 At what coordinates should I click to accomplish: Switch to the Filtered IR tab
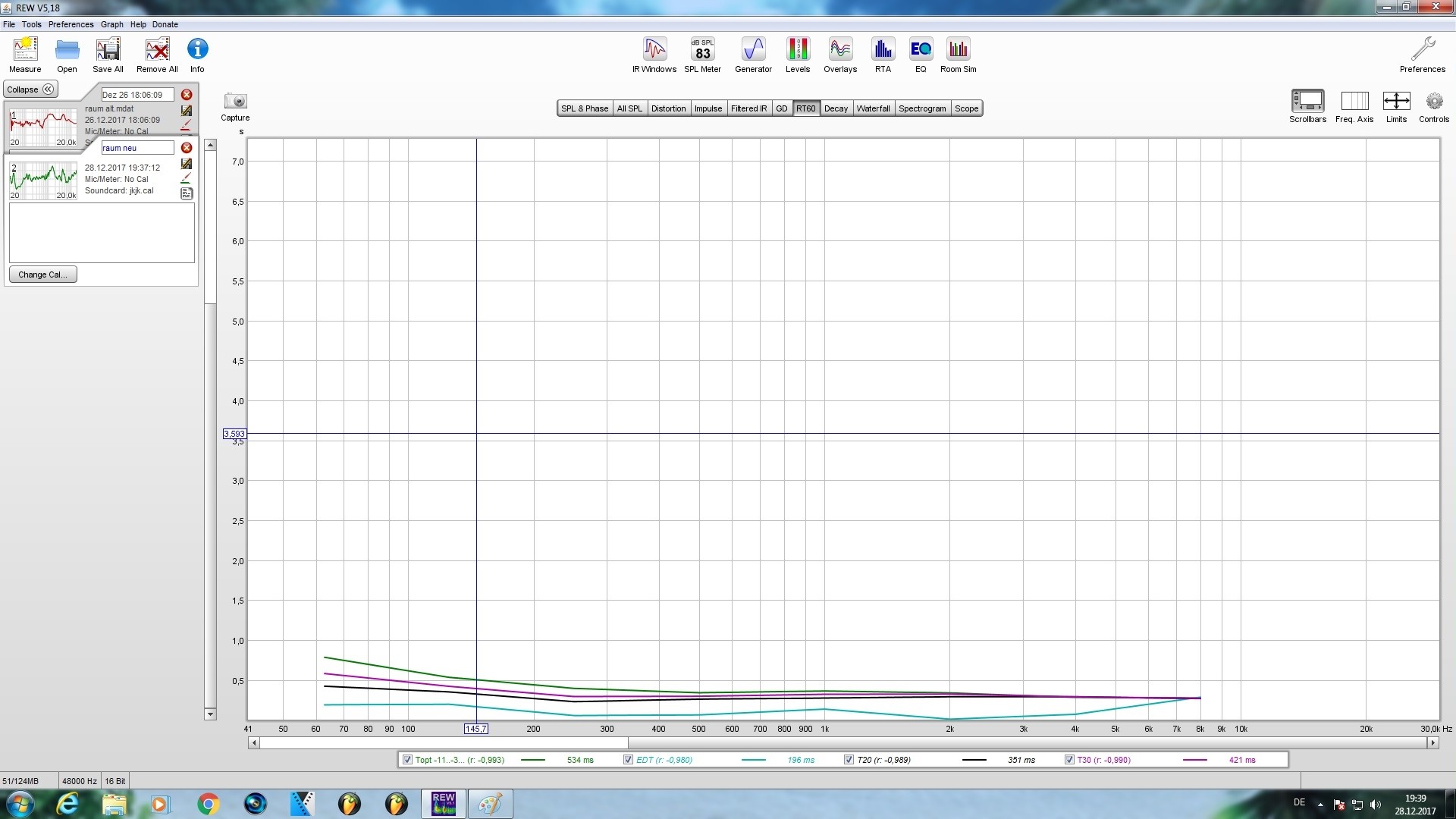click(x=748, y=108)
